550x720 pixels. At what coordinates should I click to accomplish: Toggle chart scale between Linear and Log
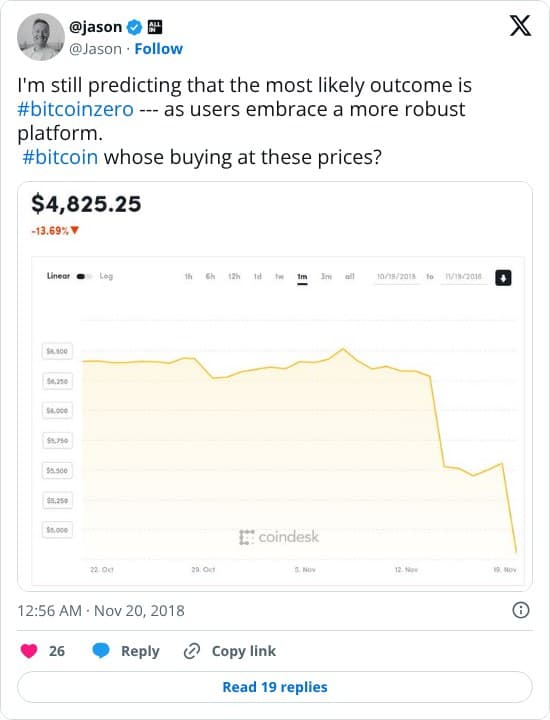pyautogui.click(x=84, y=276)
